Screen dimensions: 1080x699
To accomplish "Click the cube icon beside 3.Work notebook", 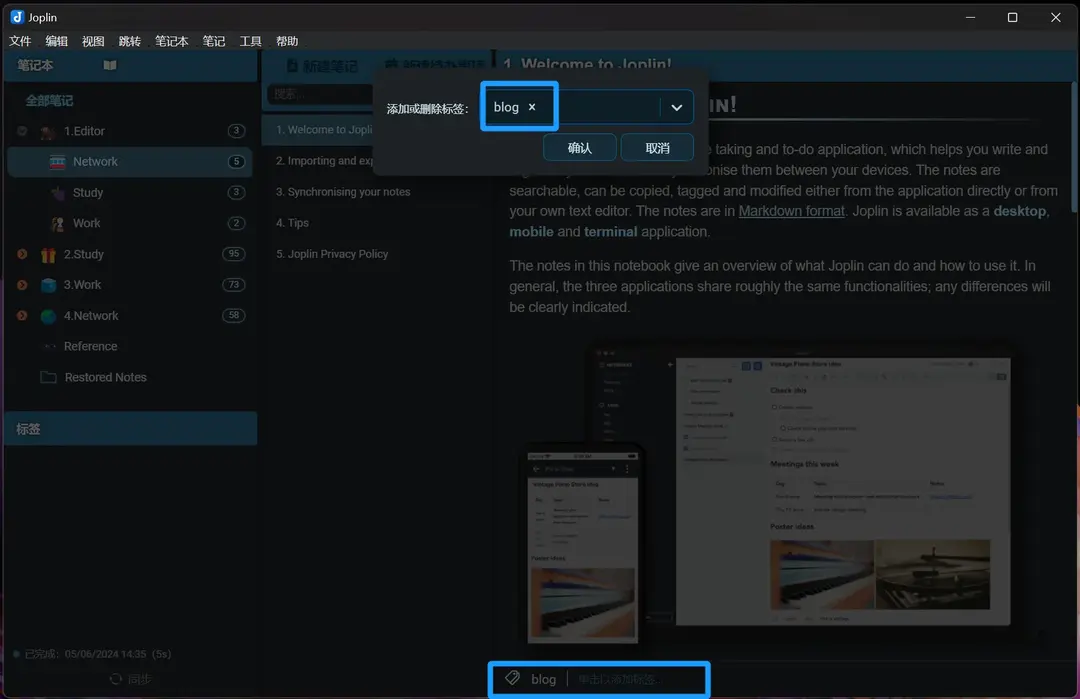I will coord(47,285).
